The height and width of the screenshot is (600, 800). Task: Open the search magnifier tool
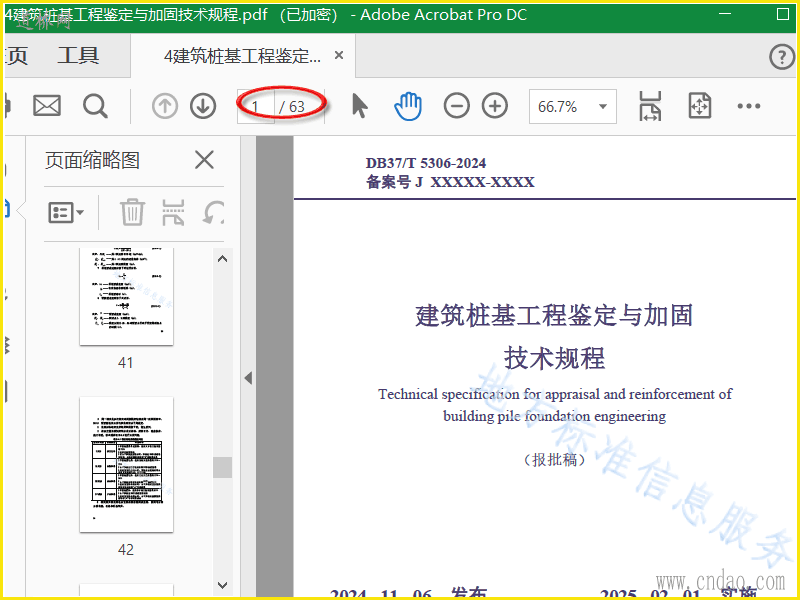coord(95,106)
